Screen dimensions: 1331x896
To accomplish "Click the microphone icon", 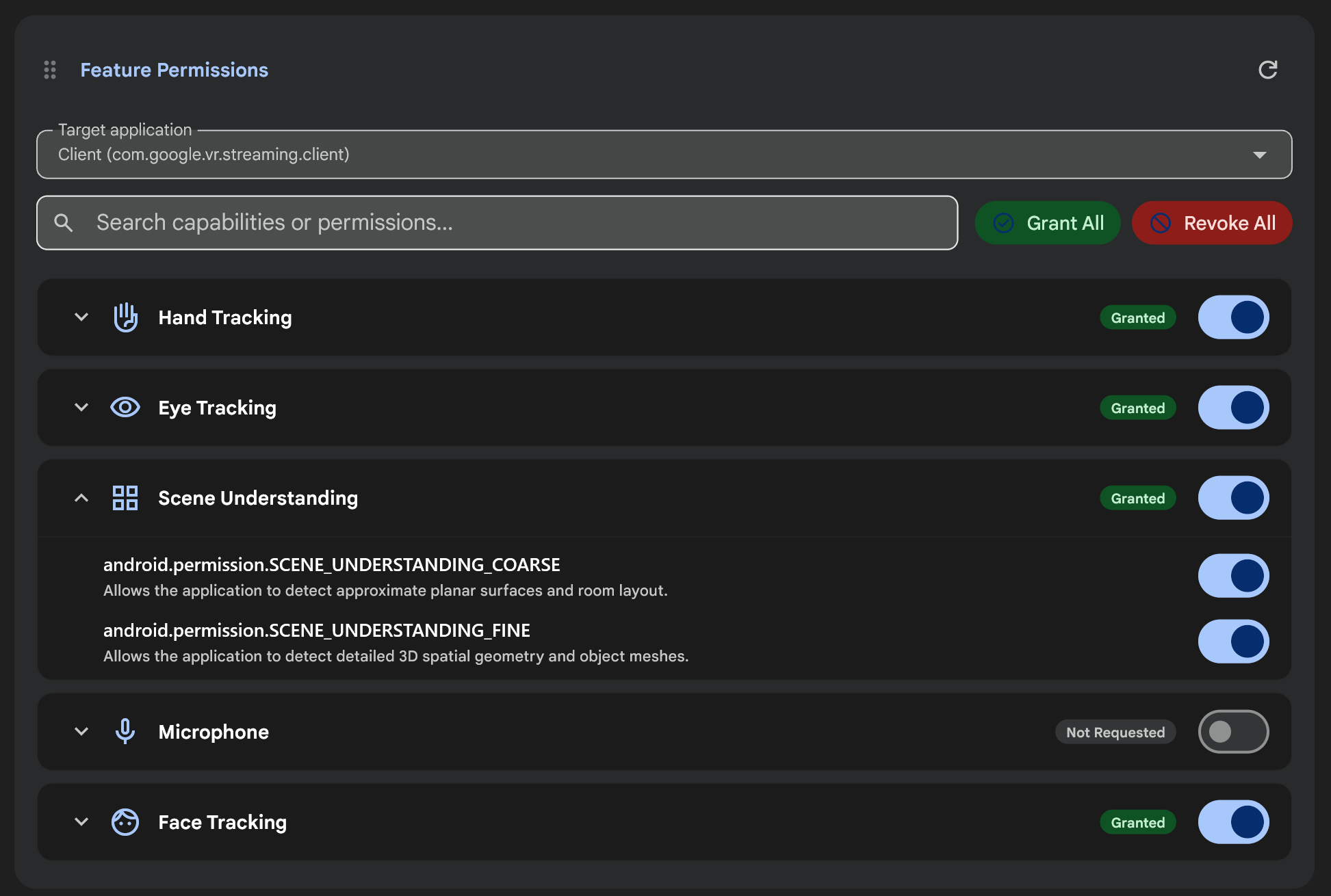I will click(125, 731).
